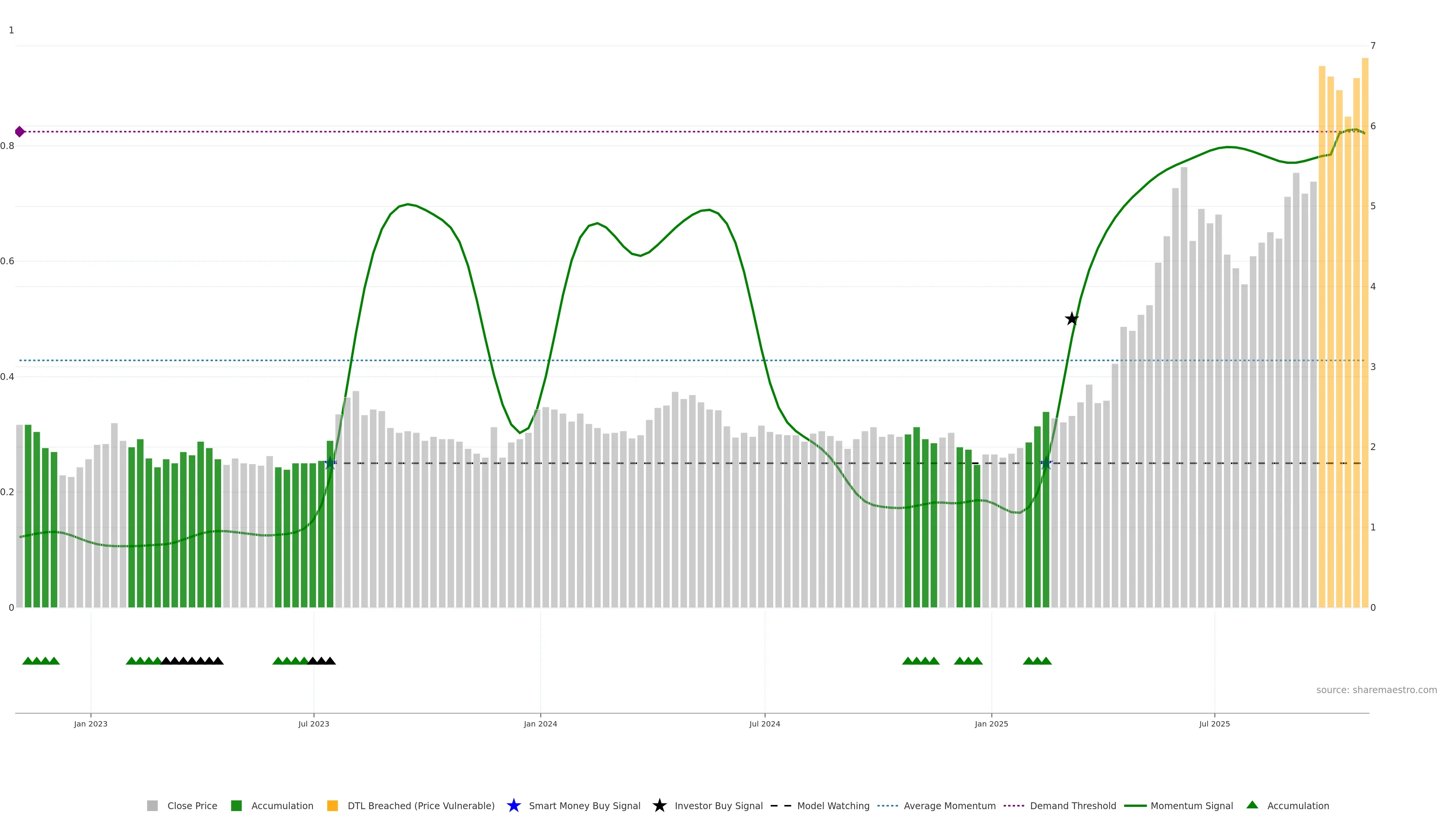The height and width of the screenshot is (819, 1456).
Task: Click the purple Demand Threshold diamond marker
Action: pyautogui.click(x=20, y=132)
